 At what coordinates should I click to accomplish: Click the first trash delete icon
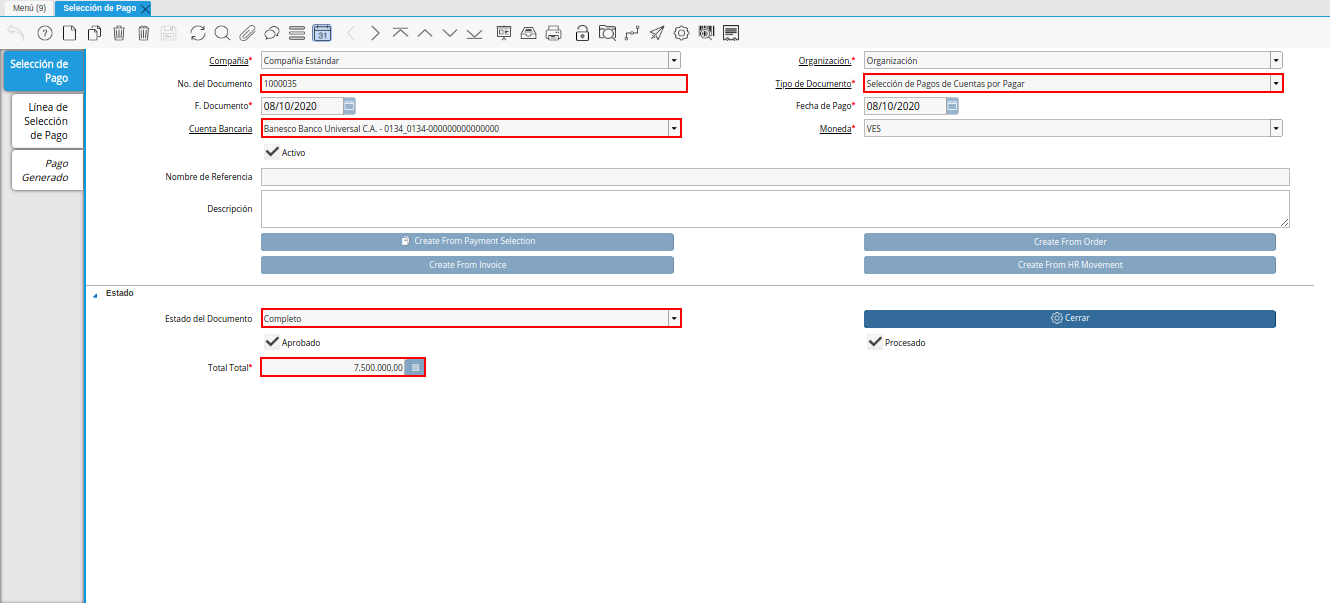pos(119,33)
